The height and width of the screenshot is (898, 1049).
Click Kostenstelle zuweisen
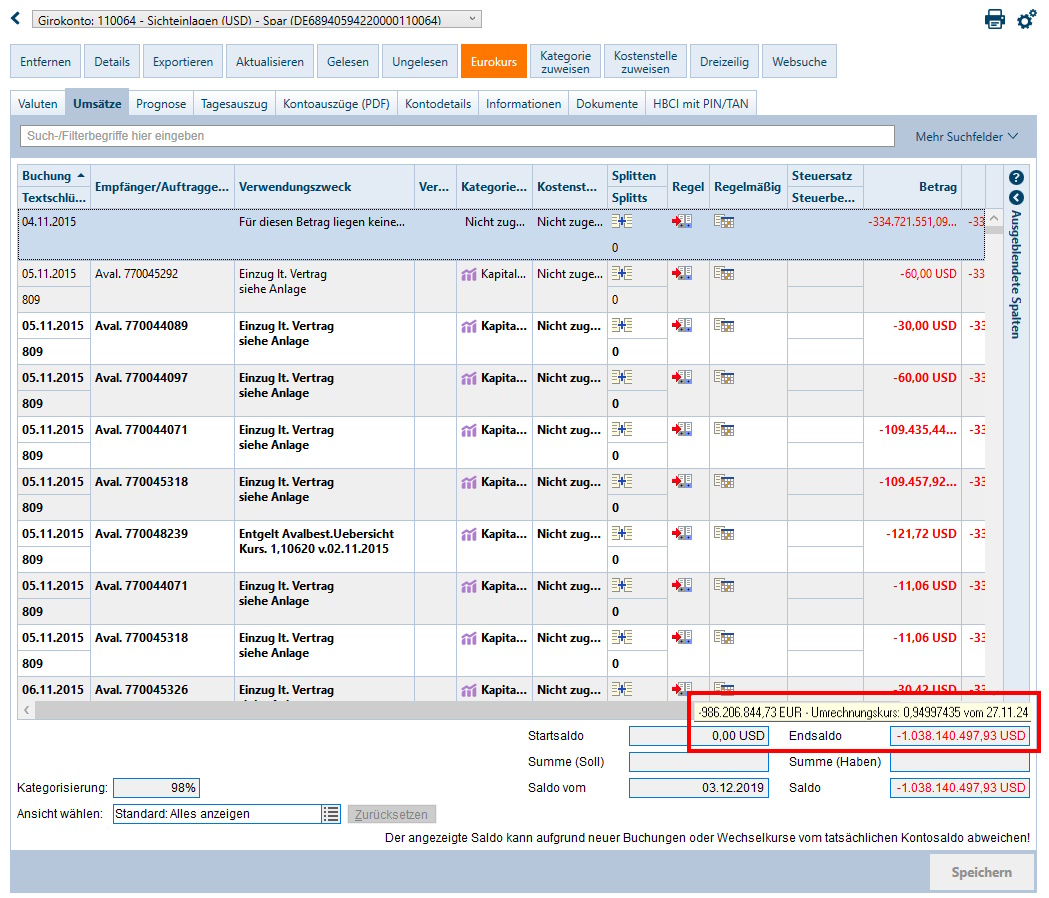pyautogui.click(x=646, y=62)
